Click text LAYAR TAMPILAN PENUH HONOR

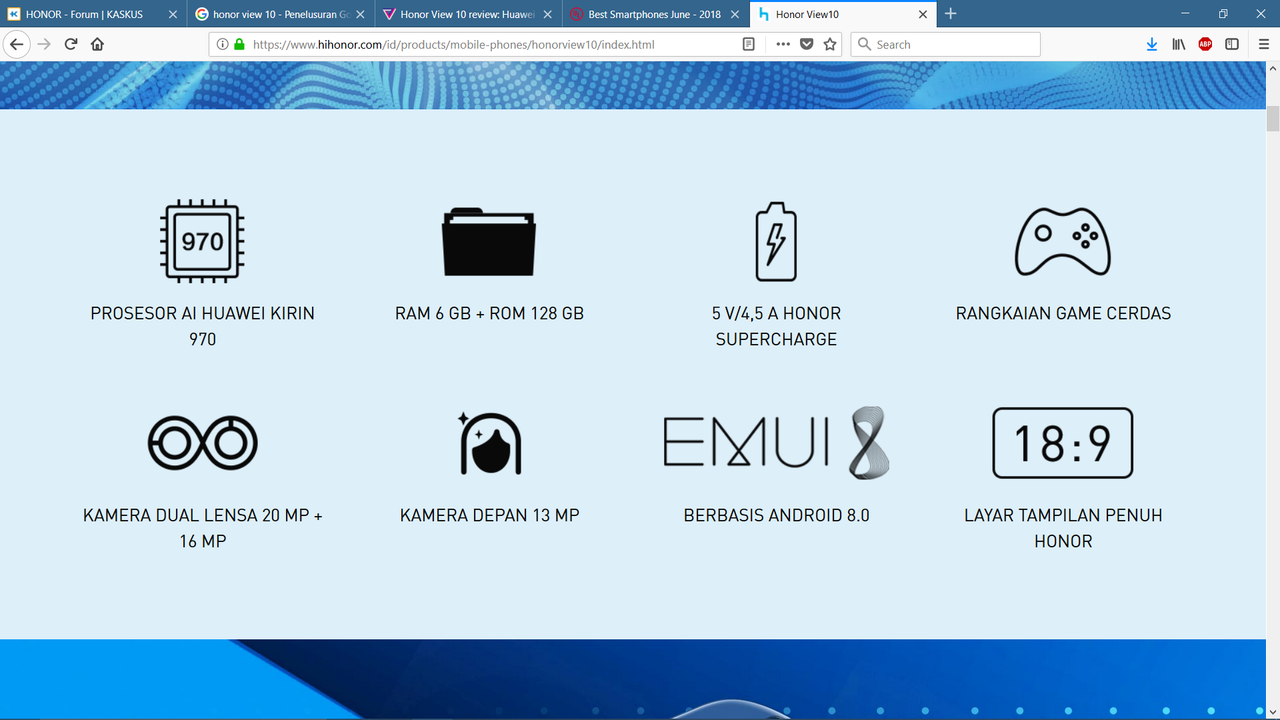point(1063,528)
